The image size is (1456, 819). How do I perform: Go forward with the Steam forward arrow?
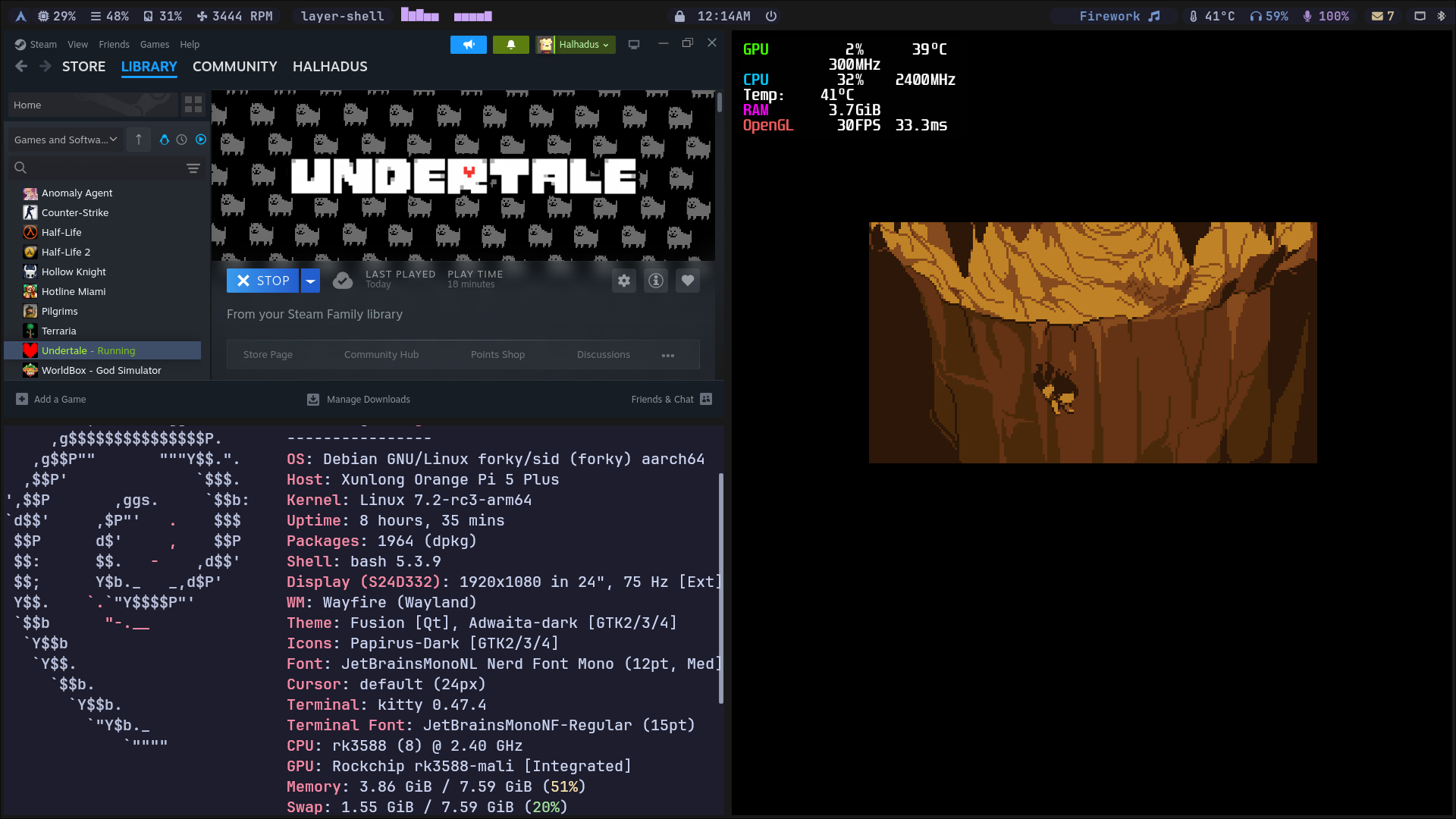[45, 67]
